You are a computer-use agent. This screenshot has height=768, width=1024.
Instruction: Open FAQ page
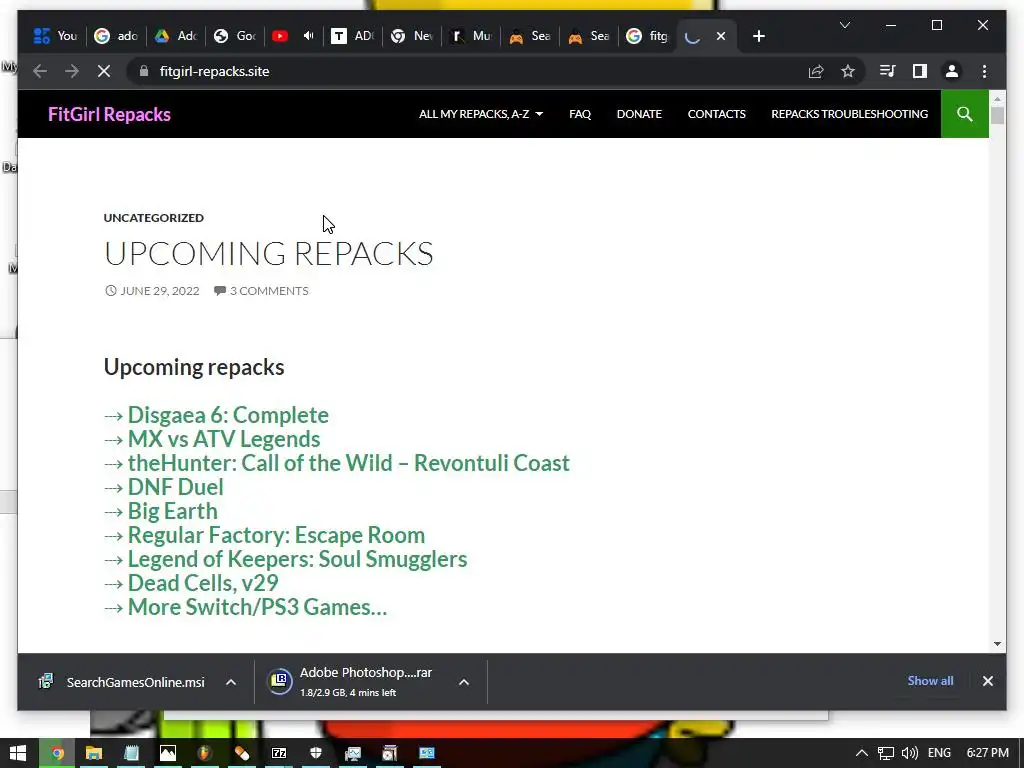pyautogui.click(x=580, y=114)
